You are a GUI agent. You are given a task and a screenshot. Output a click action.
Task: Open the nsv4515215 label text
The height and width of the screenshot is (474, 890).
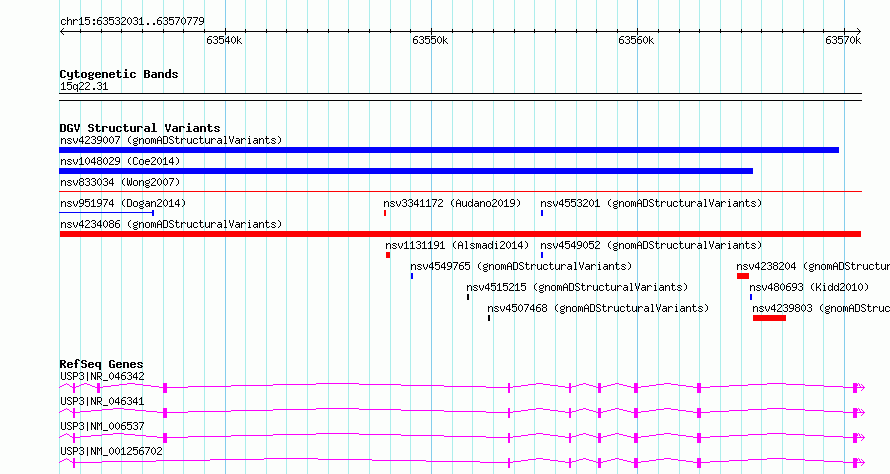coord(577,287)
